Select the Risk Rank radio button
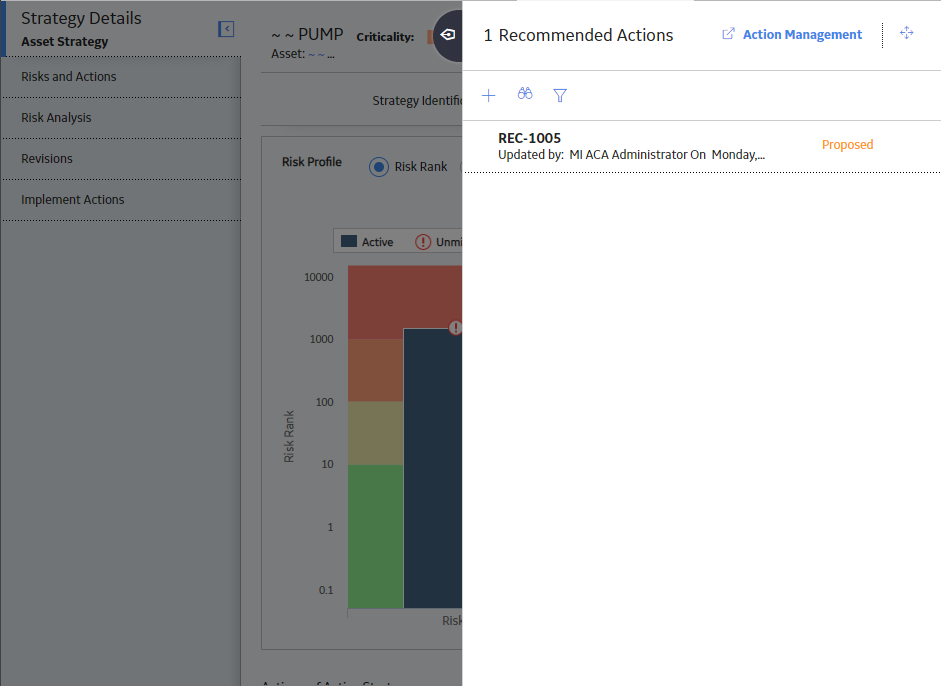This screenshot has height=686, width=941. (379, 167)
